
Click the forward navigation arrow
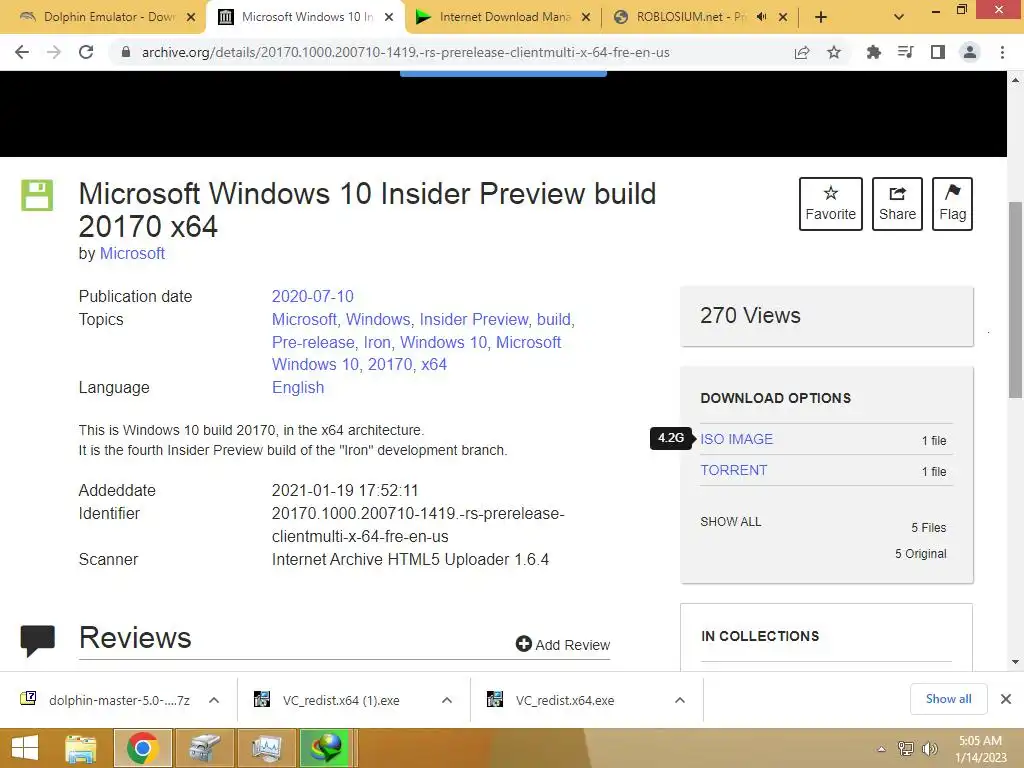54,52
